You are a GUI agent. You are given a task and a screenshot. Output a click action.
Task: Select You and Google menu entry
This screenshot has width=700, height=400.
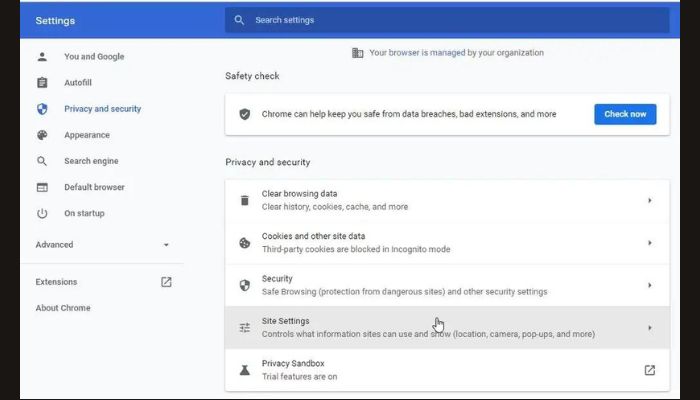(94, 57)
